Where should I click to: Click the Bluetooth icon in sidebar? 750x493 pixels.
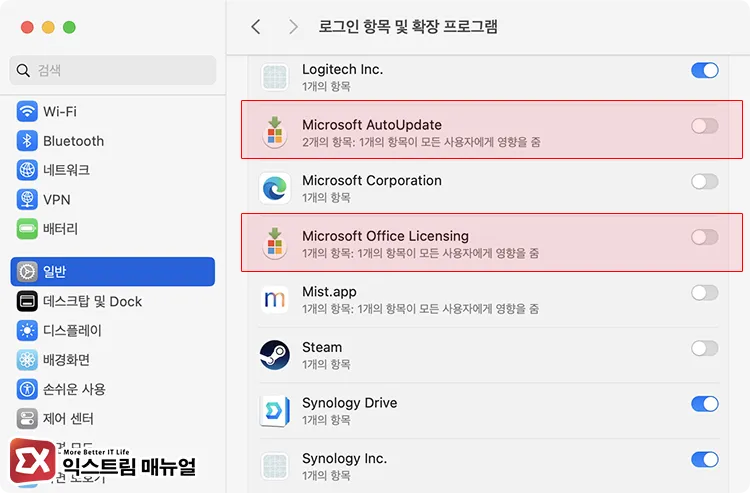[27, 141]
